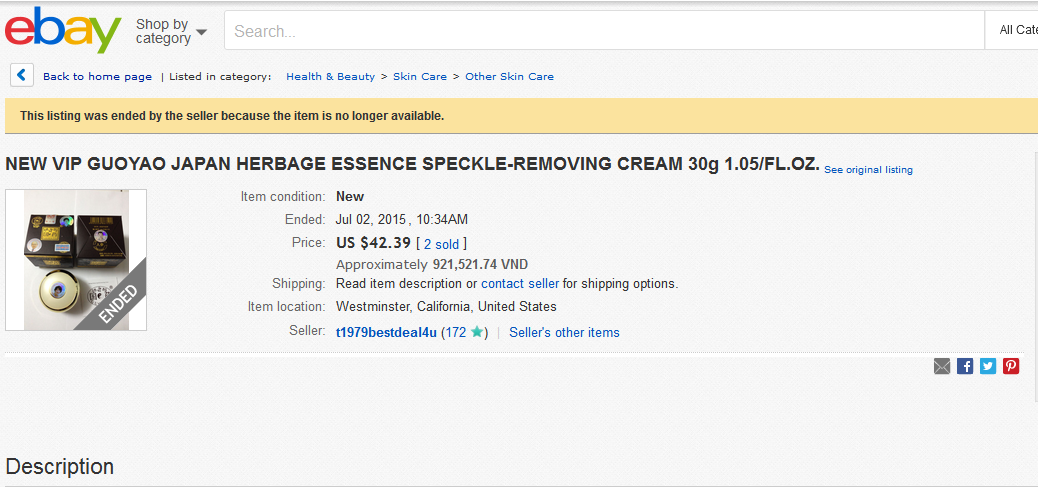Open the Shop by category dropdown
The image size is (1038, 487).
click(x=171, y=31)
